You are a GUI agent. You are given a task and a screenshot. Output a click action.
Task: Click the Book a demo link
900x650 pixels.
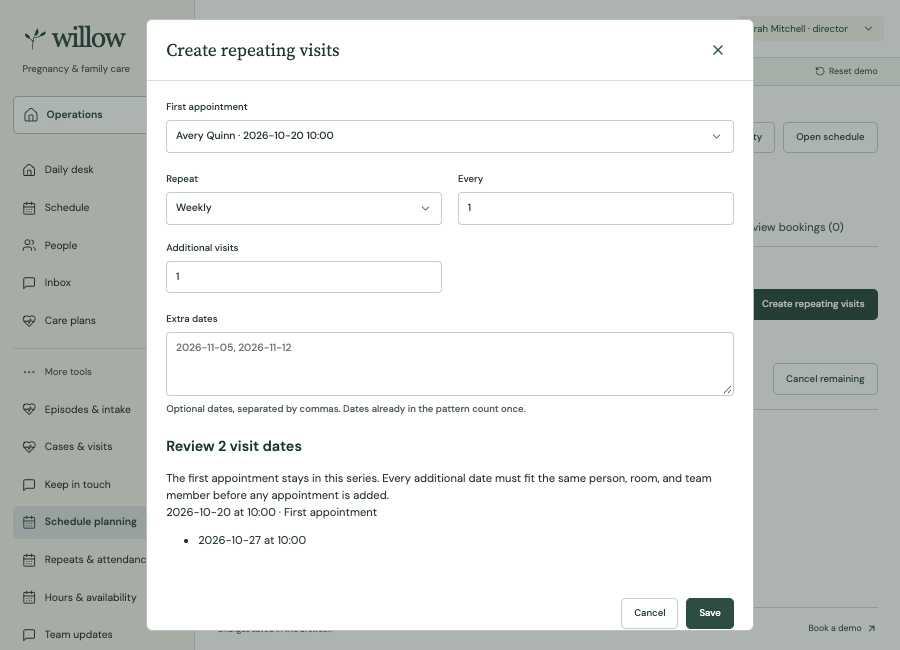tap(841, 628)
